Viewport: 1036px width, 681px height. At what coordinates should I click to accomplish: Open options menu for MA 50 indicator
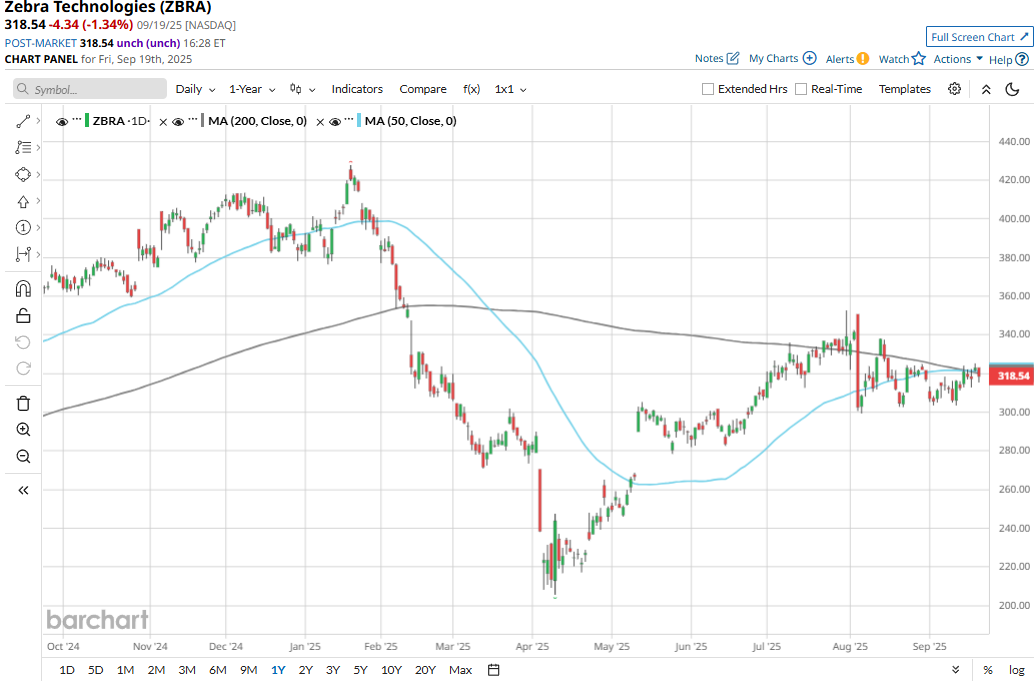click(349, 121)
